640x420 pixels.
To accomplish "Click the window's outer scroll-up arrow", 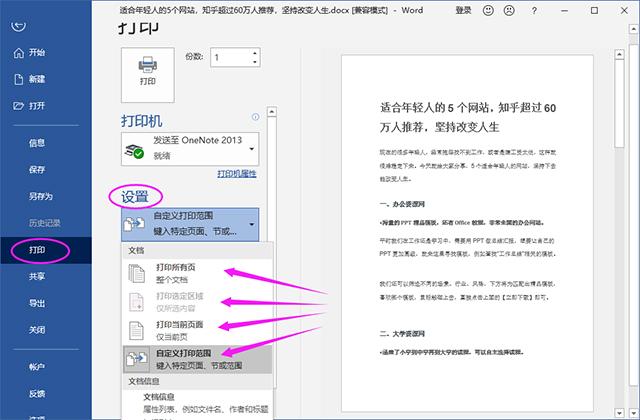I will [x=633, y=29].
